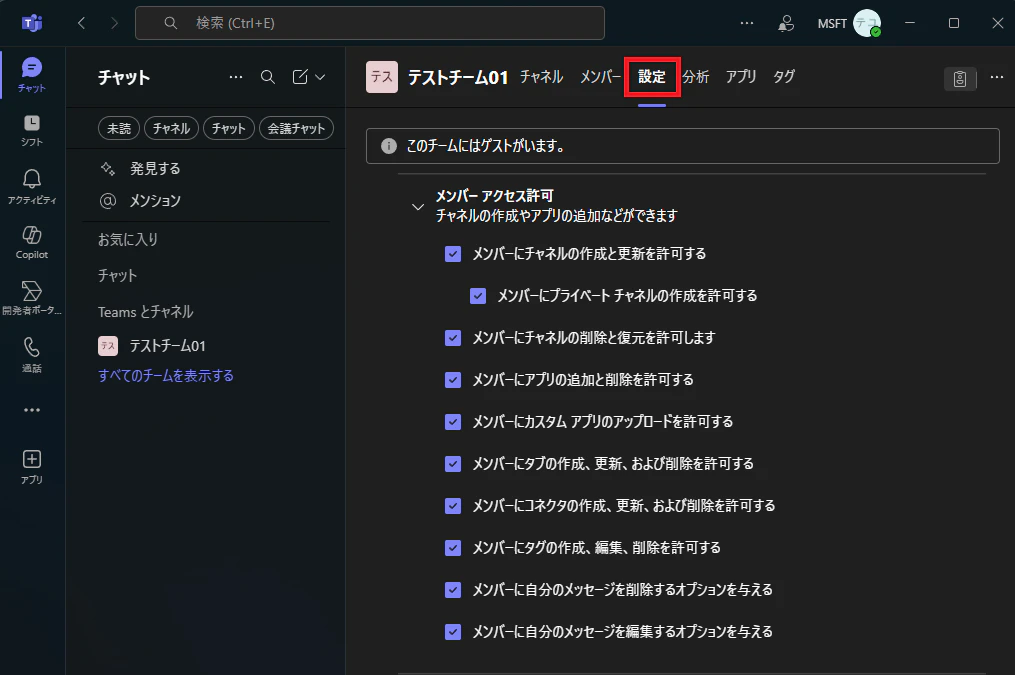1015x675 pixels.
Task: Switch to the タグ tab
Action: (x=784, y=77)
